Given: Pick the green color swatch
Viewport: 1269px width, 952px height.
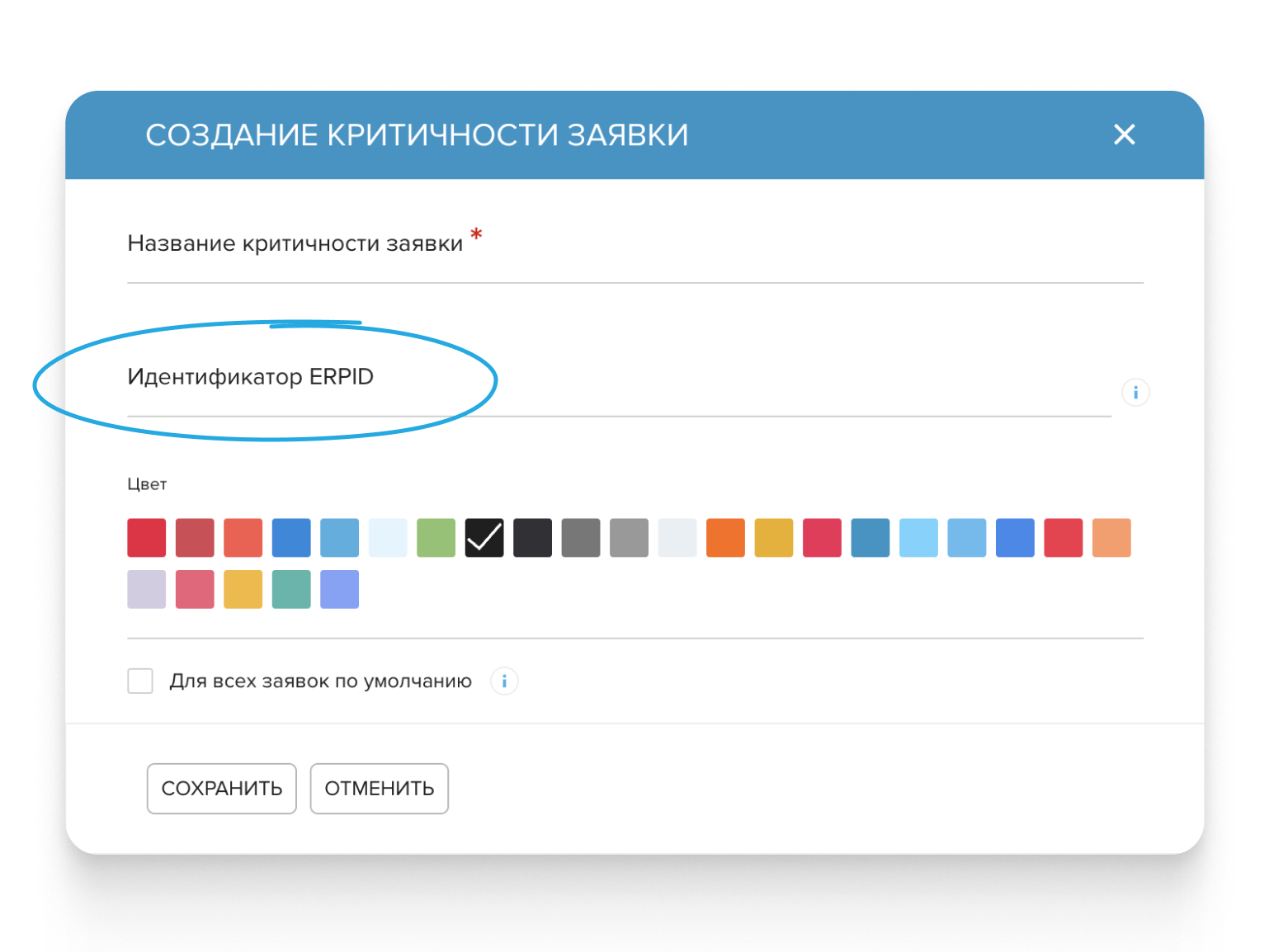Looking at the screenshot, I should [x=436, y=538].
